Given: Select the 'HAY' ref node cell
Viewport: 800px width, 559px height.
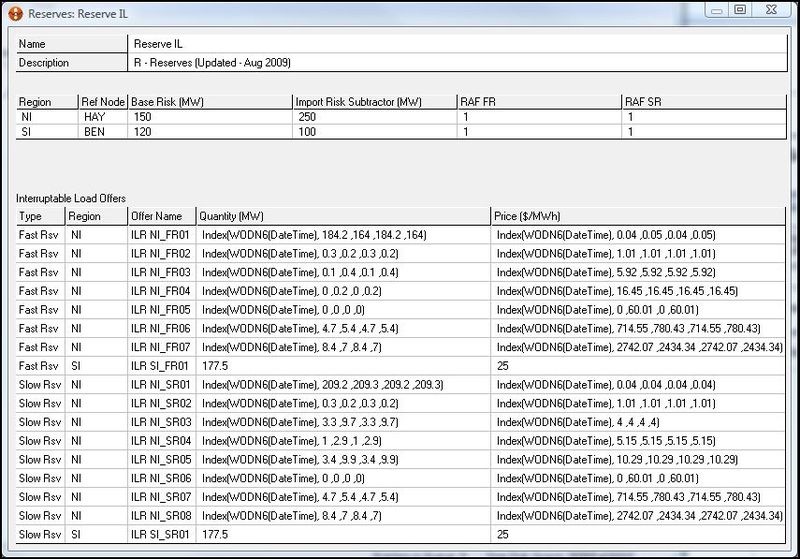Looking at the screenshot, I should click(103, 117).
